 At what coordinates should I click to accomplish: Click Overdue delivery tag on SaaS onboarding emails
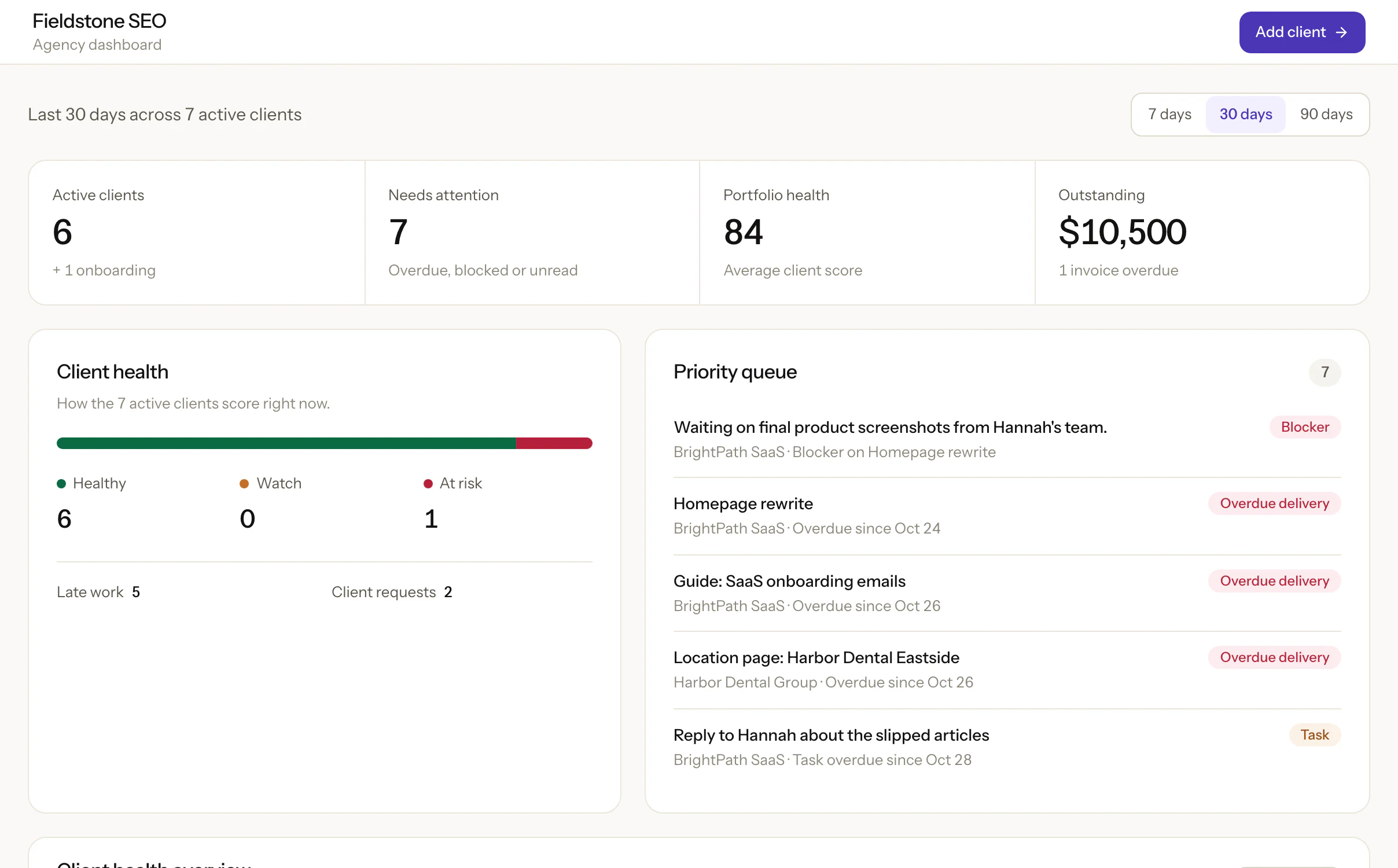pyautogui.click(x=1274, y=581)
